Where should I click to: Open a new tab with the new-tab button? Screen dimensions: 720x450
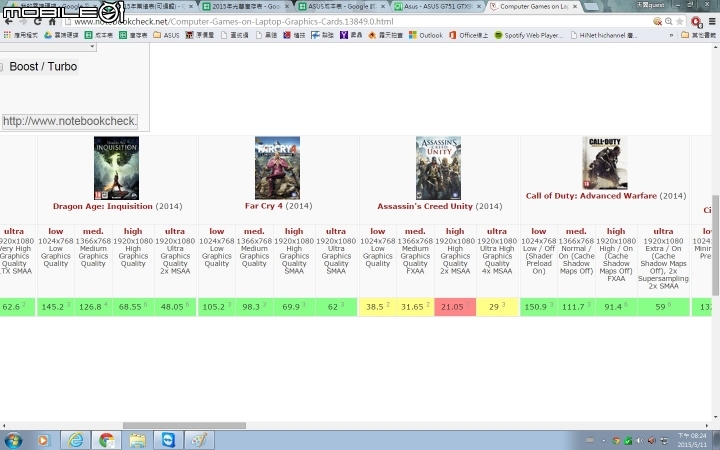(591, 6)
